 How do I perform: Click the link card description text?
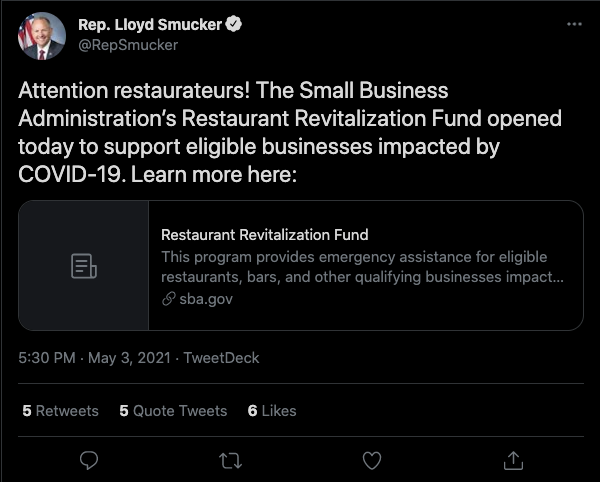pos(362,267)
